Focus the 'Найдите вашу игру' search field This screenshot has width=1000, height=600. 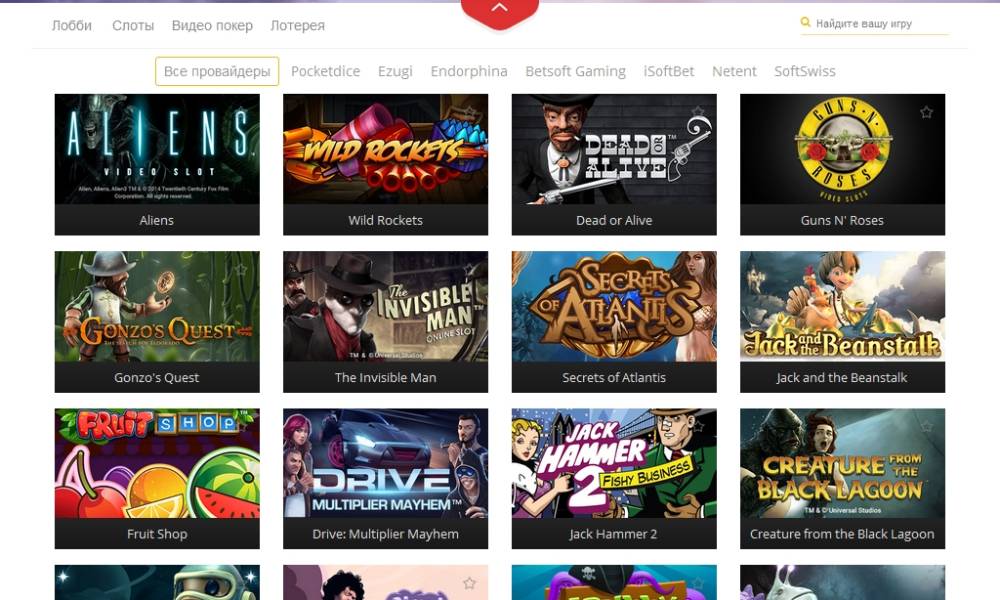coord(874,24)
